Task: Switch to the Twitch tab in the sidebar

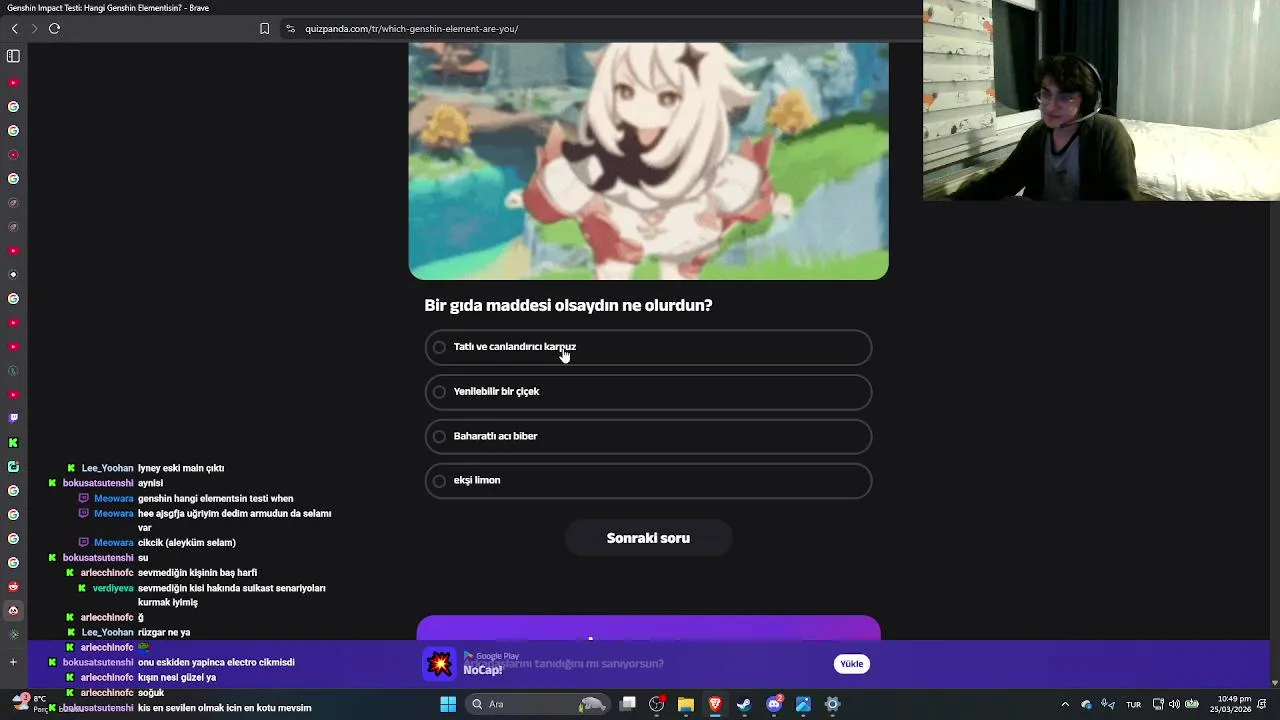Action: (x=13, y=418)
